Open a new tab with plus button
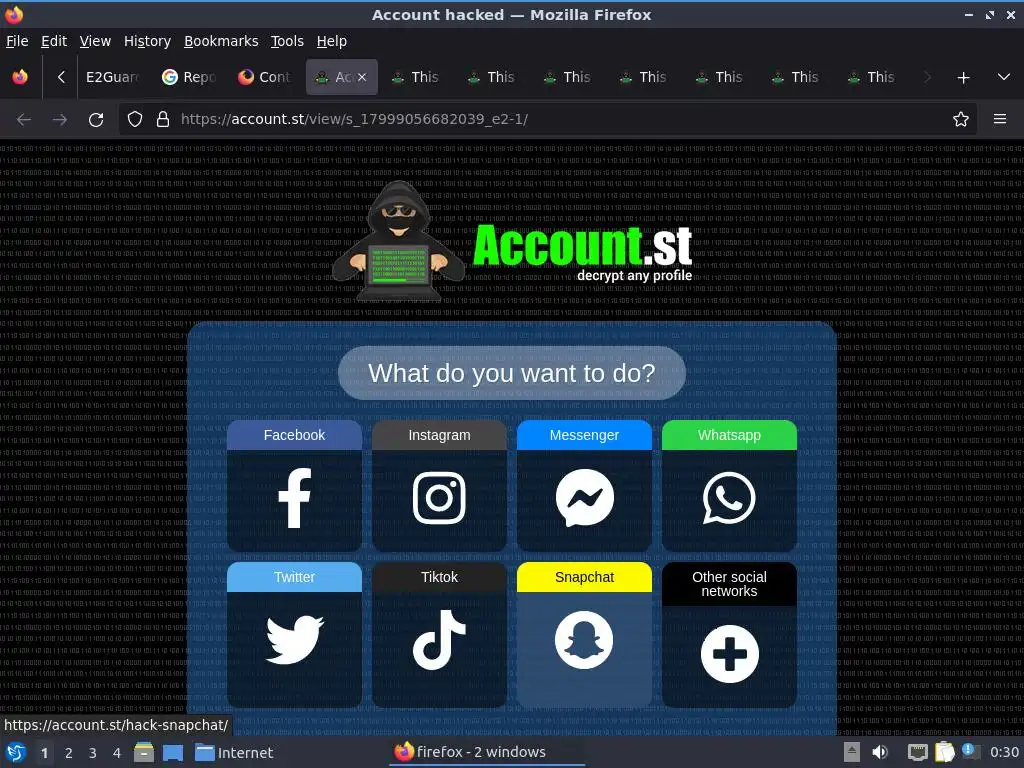Screen dimensions: 1024x768 (963, 78)
